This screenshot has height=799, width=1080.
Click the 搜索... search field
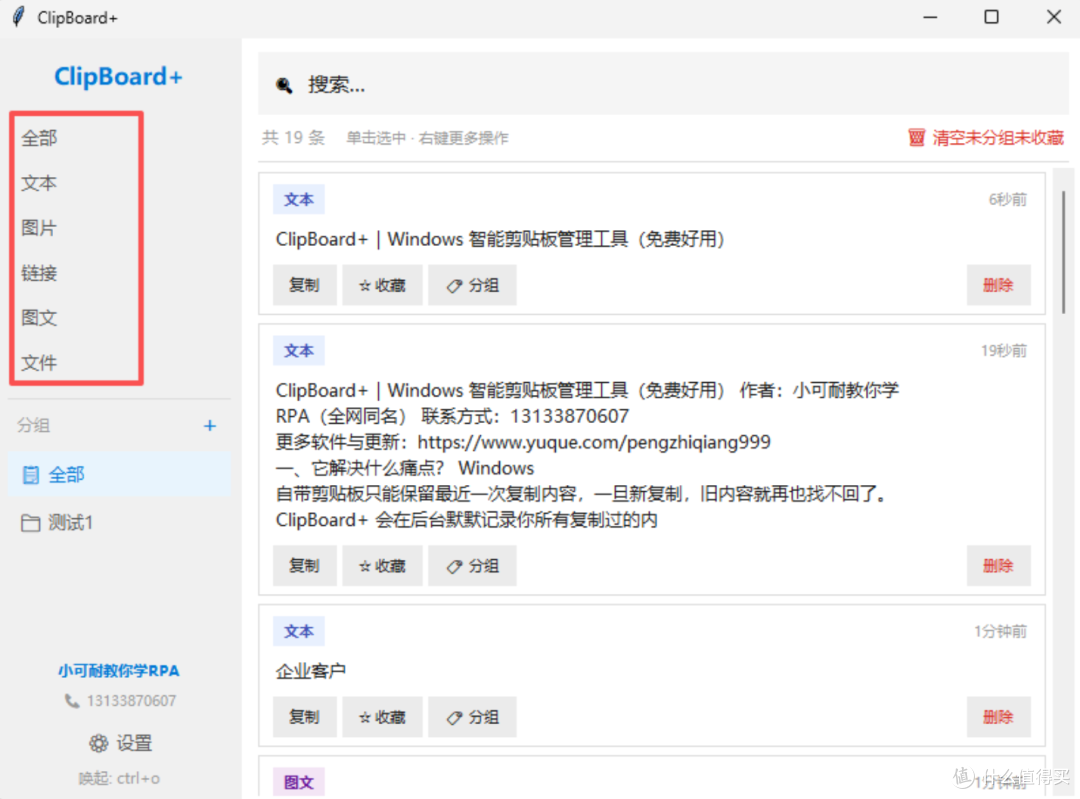coord(663,85)
